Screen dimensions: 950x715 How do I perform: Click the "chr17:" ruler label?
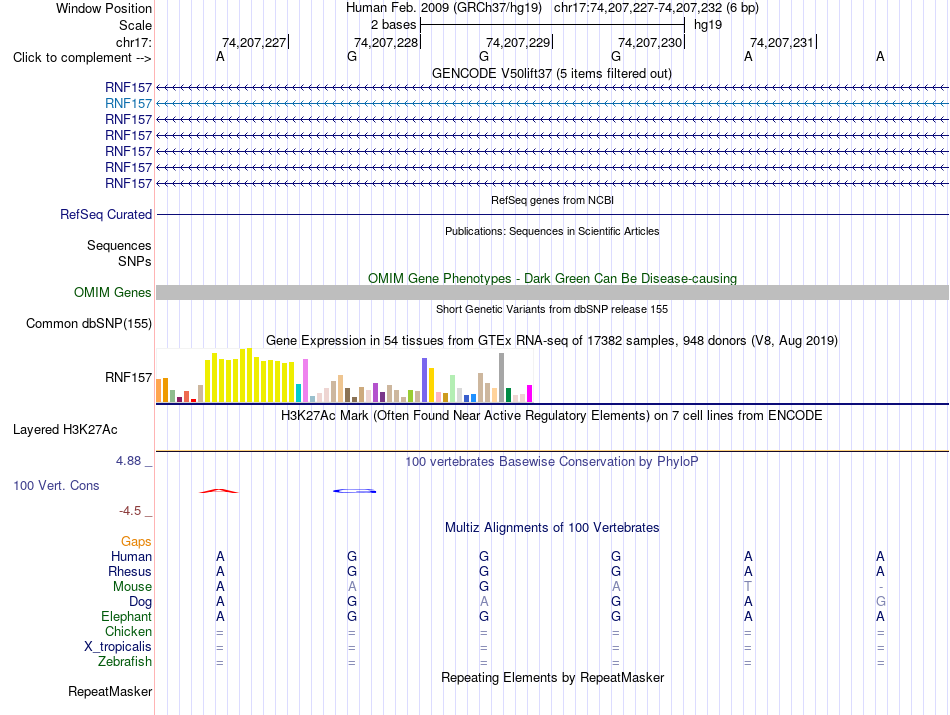click(x=133, y=42)
